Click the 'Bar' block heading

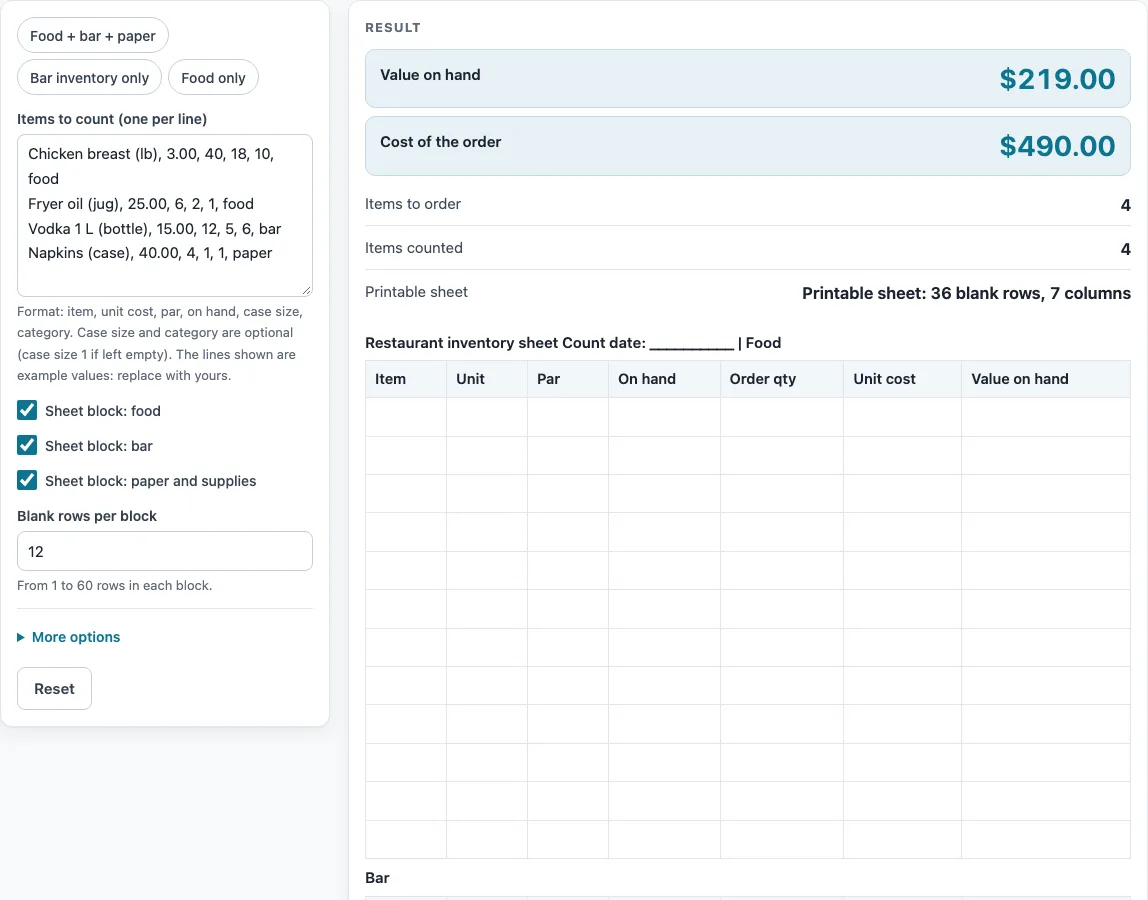377,877
